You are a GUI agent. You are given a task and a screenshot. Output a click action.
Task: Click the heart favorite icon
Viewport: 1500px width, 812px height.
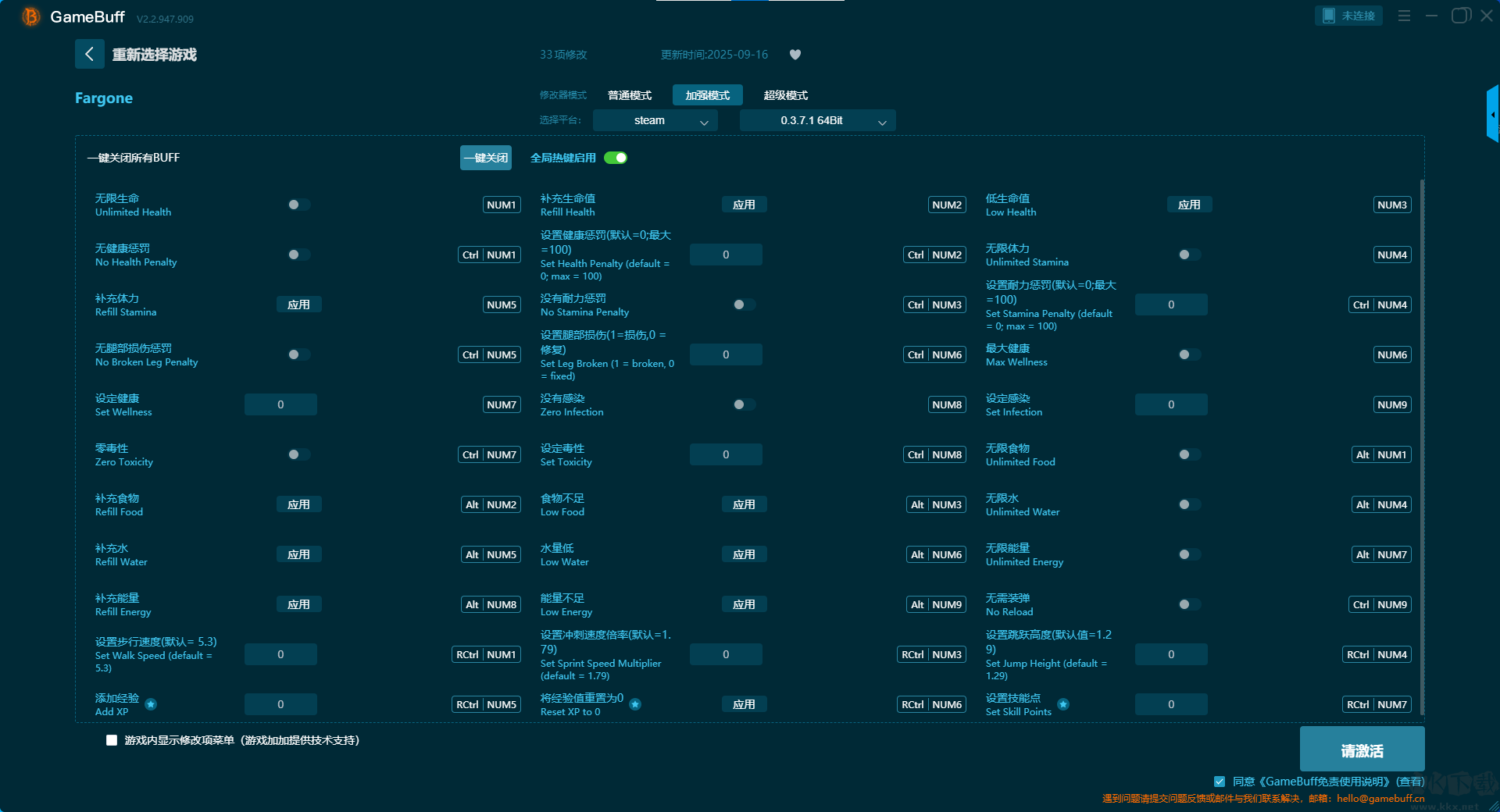coord(795,55)
